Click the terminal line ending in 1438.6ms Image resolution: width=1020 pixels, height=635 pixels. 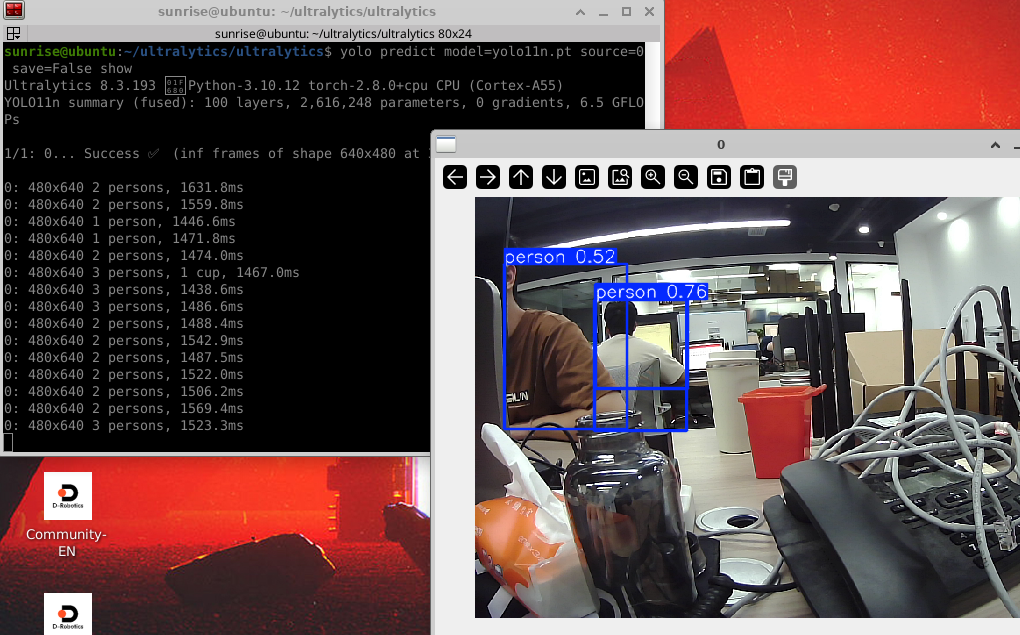pos(124,290)
